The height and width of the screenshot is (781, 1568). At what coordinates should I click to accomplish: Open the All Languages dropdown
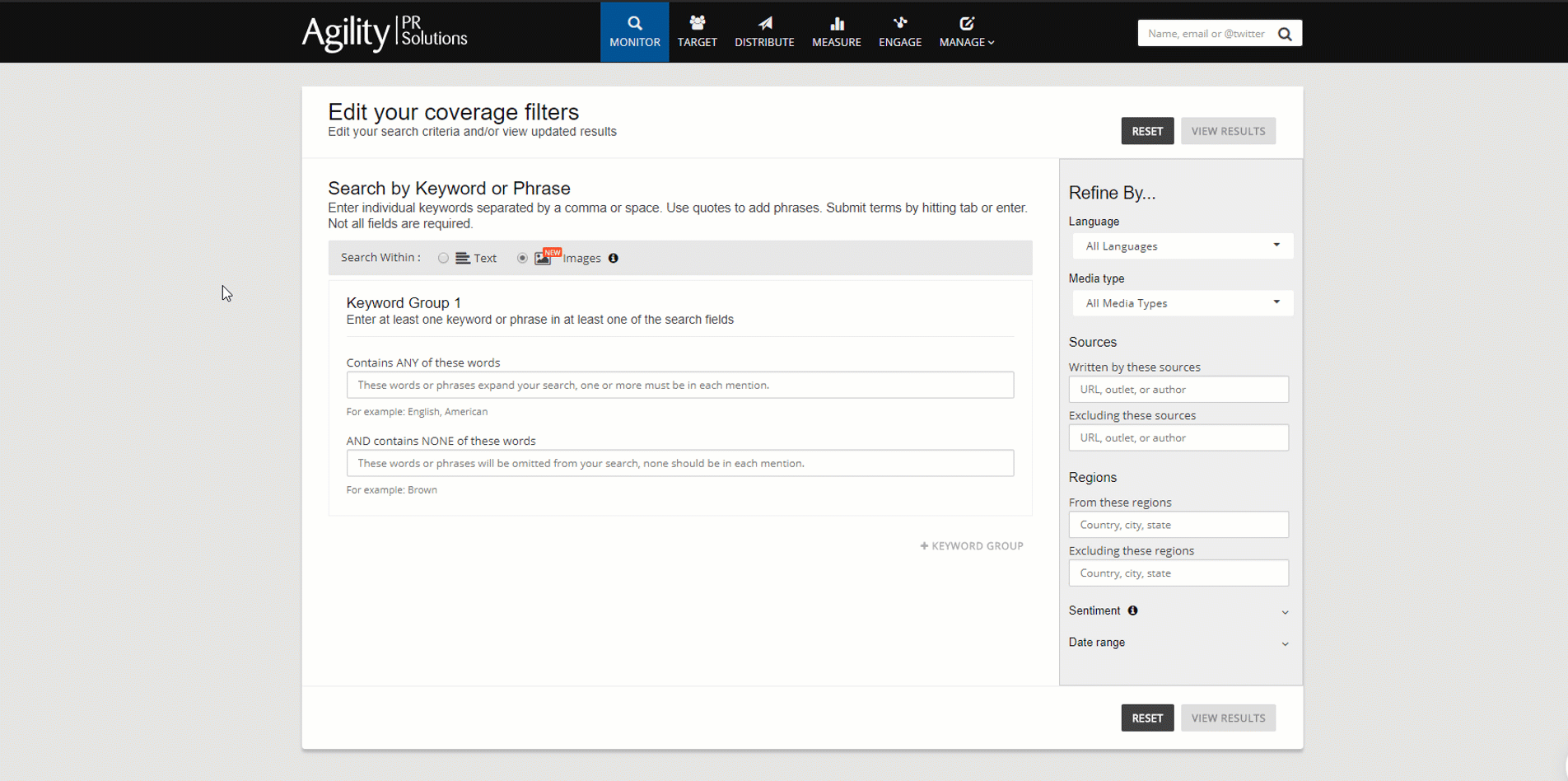(x=1183, y=246)
